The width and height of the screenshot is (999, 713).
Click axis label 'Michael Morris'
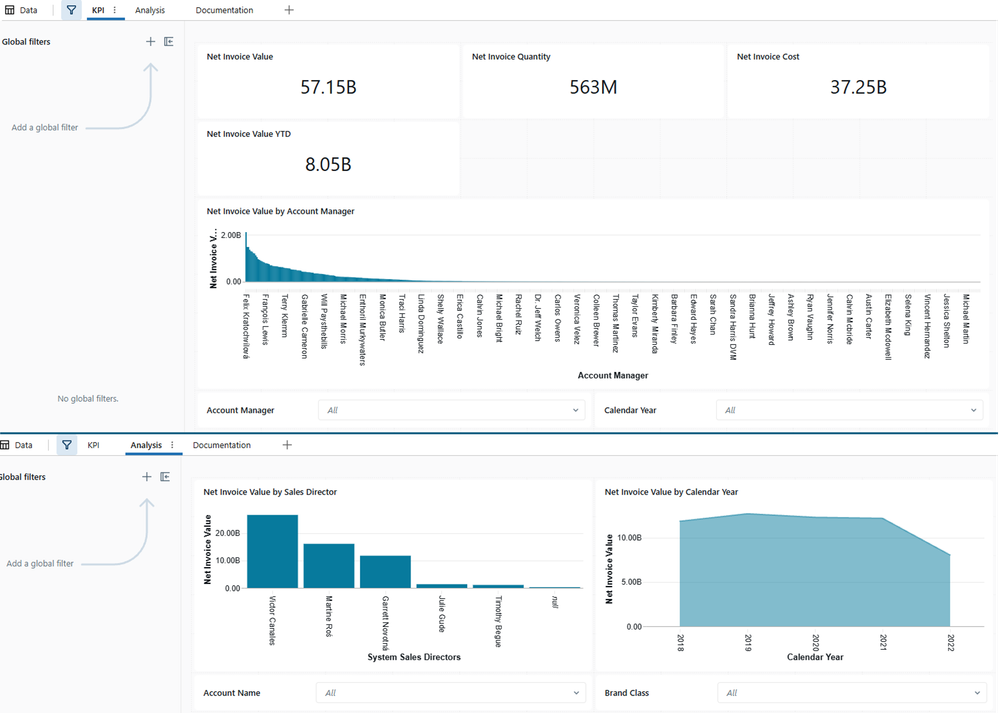pos(343,319)
